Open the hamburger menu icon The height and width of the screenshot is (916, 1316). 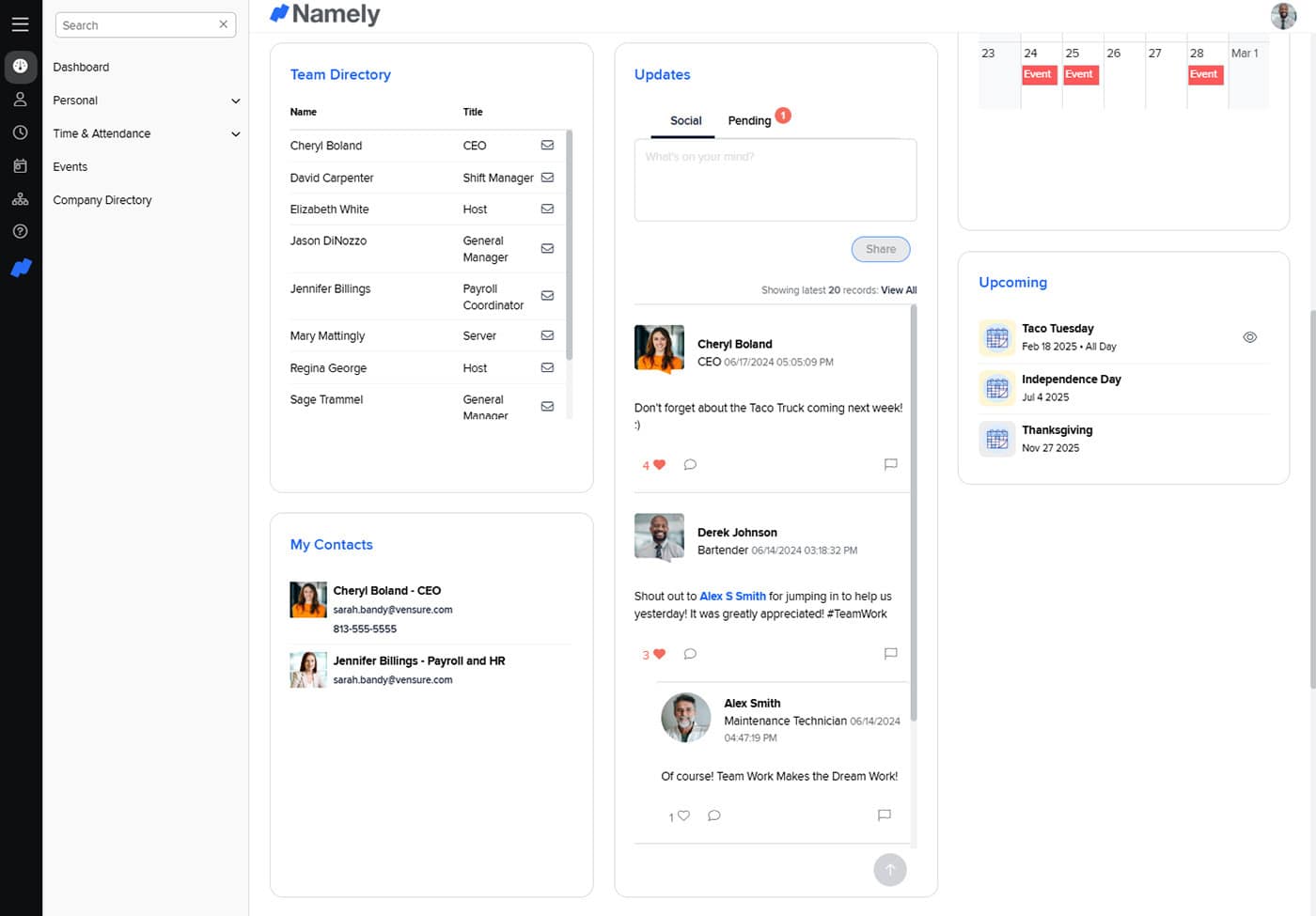click(20, 24)
